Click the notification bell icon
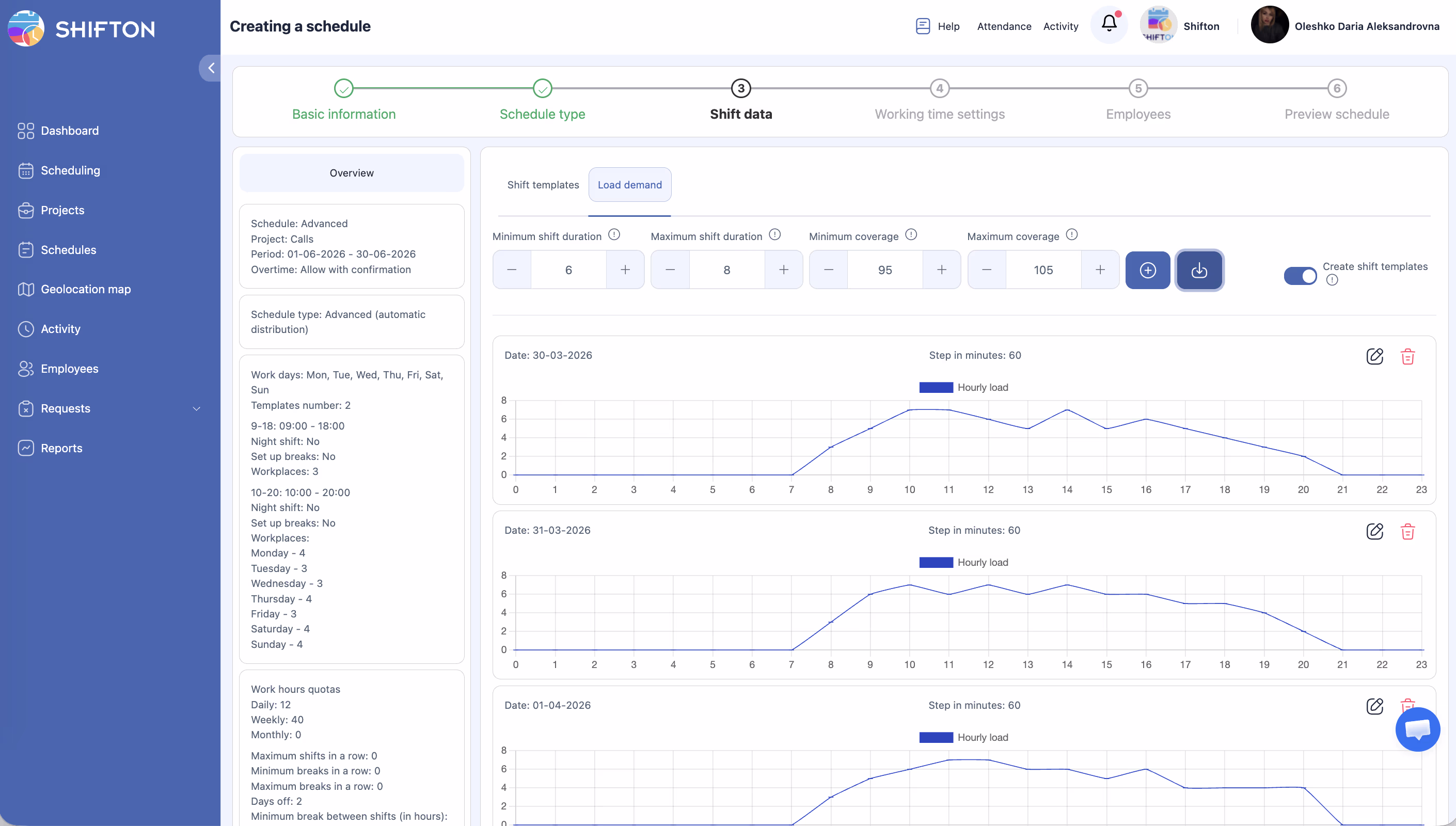The height and width of the screenshot is (826, 1456). [1109, 24]
